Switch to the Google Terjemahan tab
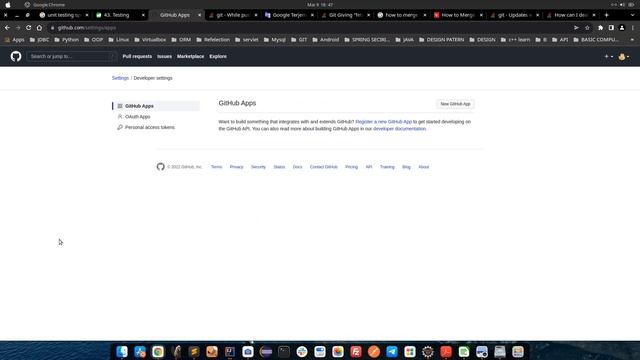 289,15
